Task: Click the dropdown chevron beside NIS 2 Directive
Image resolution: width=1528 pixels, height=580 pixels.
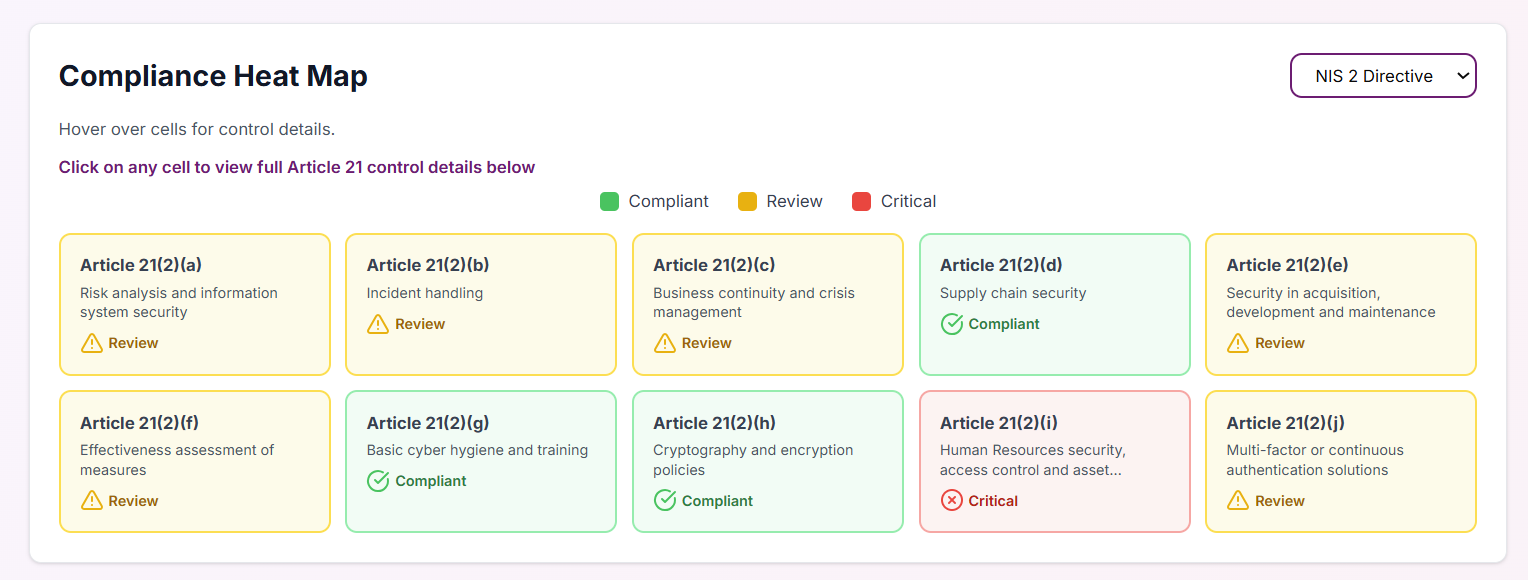Action: pos(1463,75)
